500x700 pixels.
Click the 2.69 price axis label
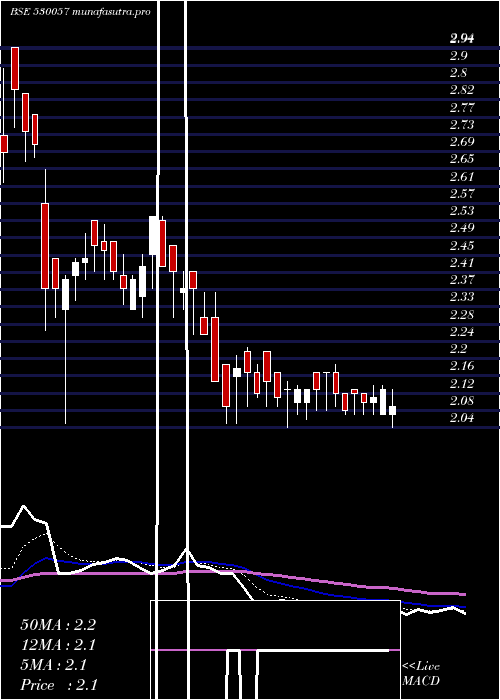[462, 142]
